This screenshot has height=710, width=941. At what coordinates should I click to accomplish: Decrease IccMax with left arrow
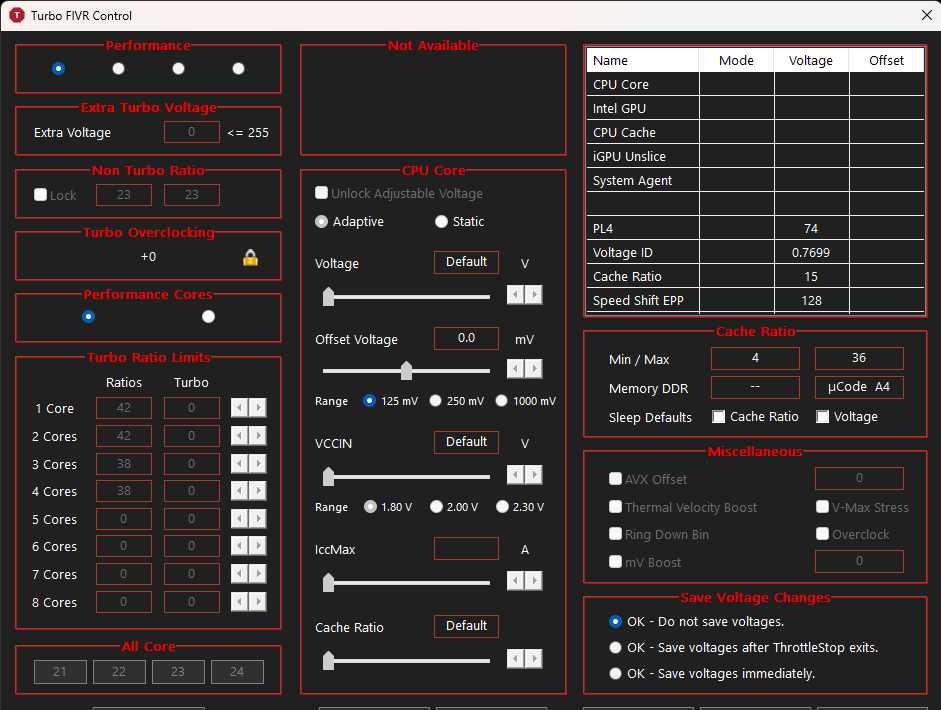(516, 580)
